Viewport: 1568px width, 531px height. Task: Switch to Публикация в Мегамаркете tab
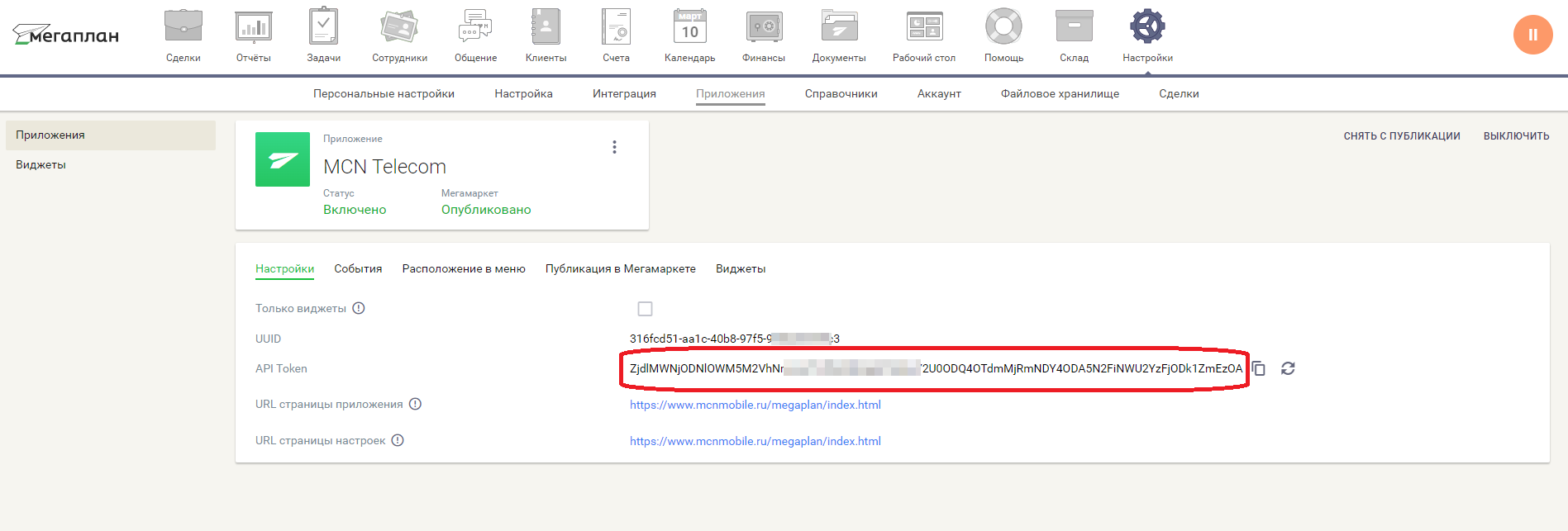click(621, 268)
